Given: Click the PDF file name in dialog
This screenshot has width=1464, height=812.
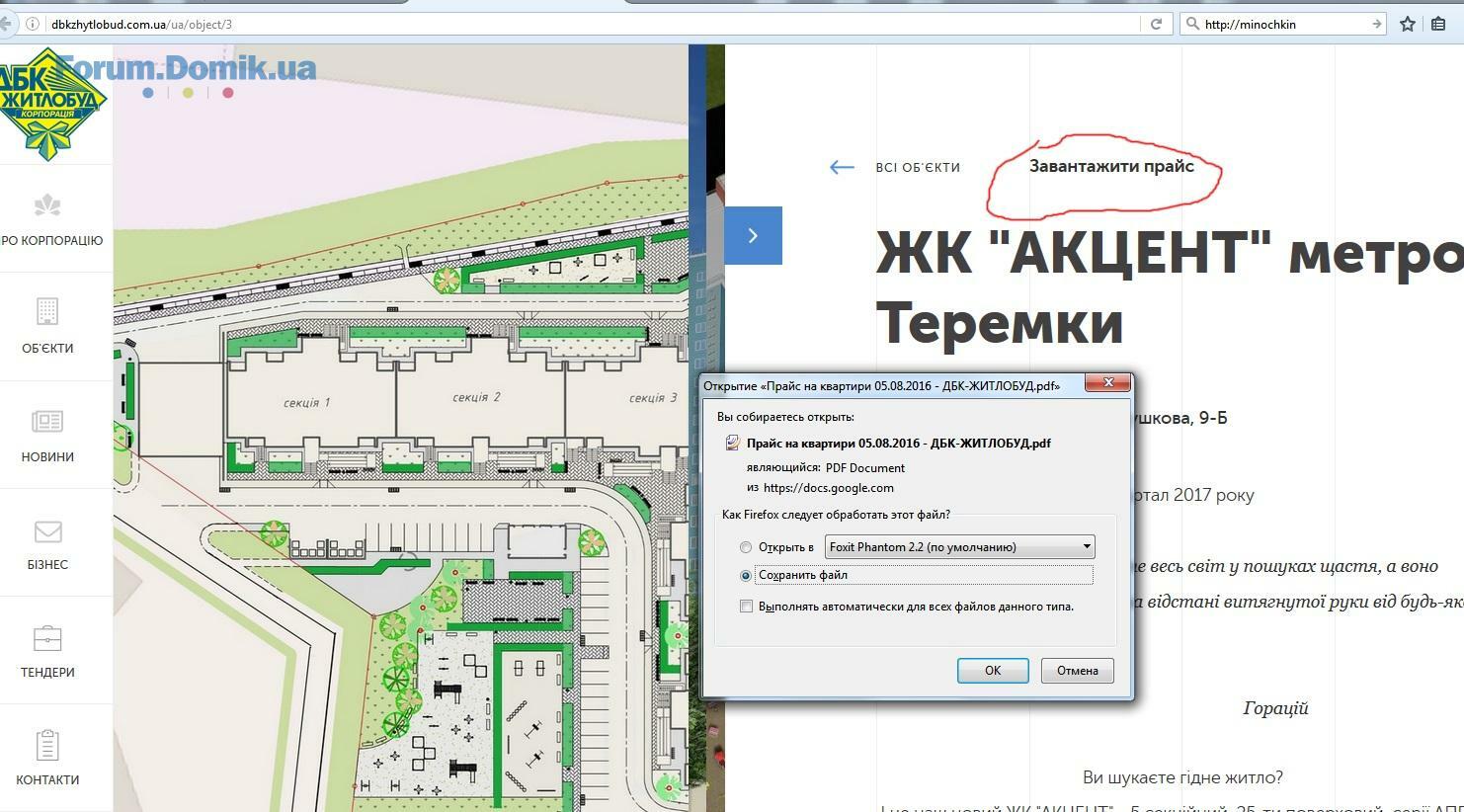Looking at the screenshot, I should point(898,443).
